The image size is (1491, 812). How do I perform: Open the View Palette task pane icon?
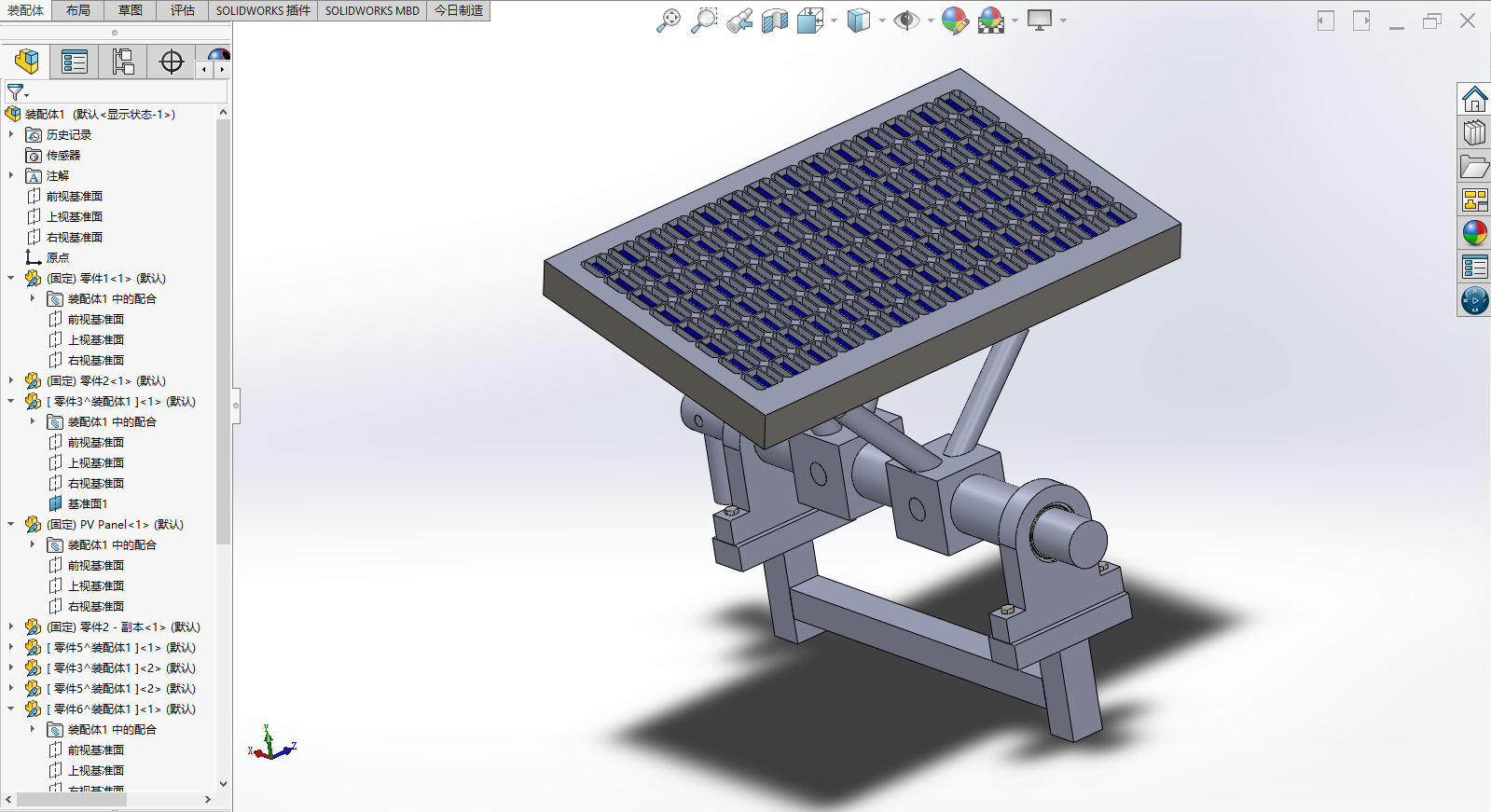[x=1474, y=200]
